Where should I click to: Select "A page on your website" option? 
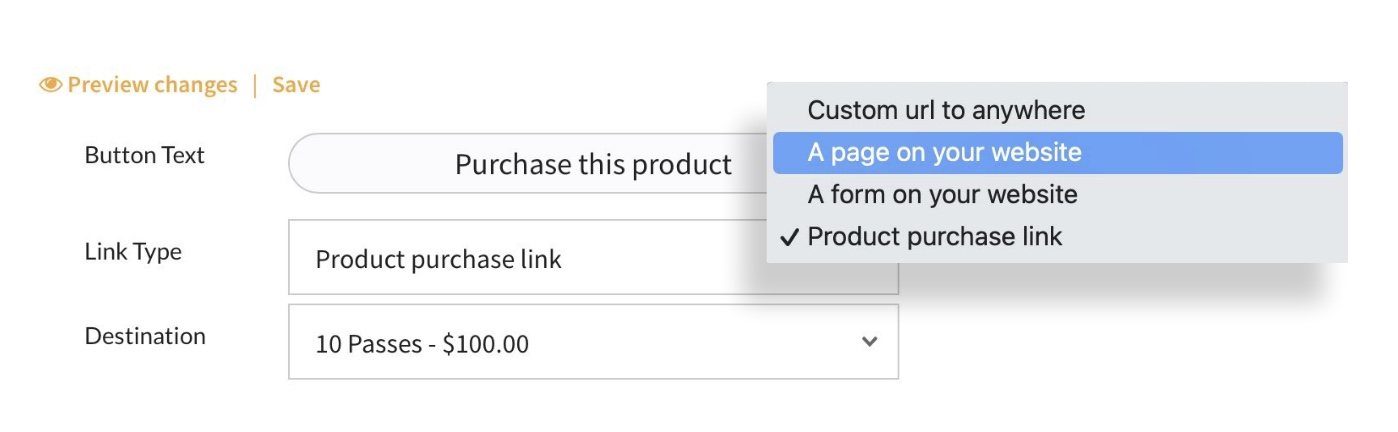tap(944, 153)
